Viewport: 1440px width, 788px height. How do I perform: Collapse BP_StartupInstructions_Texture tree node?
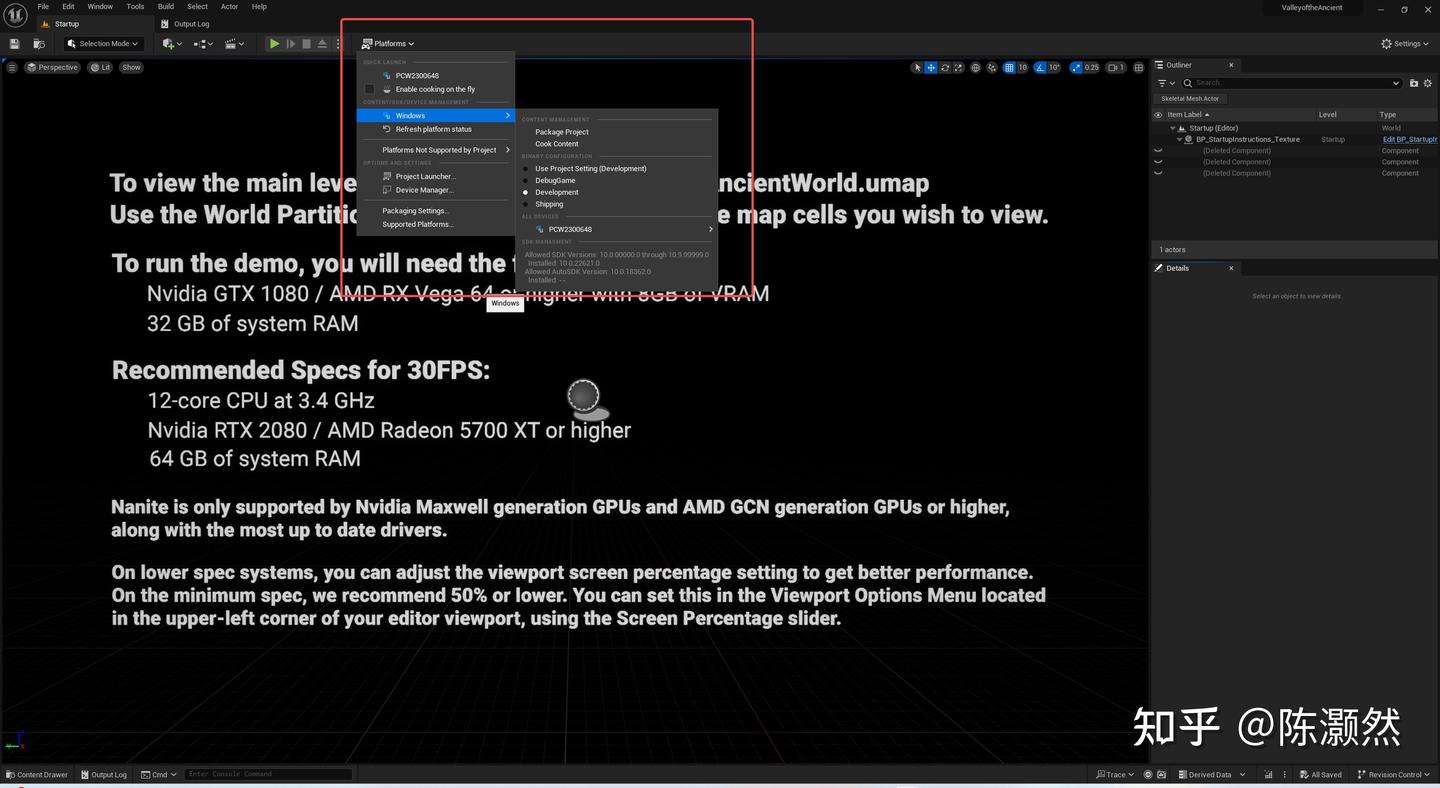[x=1179, y=139]
